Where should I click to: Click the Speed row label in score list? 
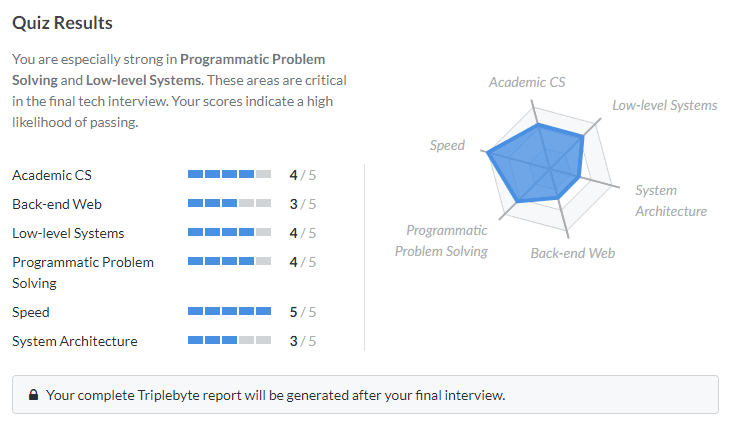(x=31, y=312)
